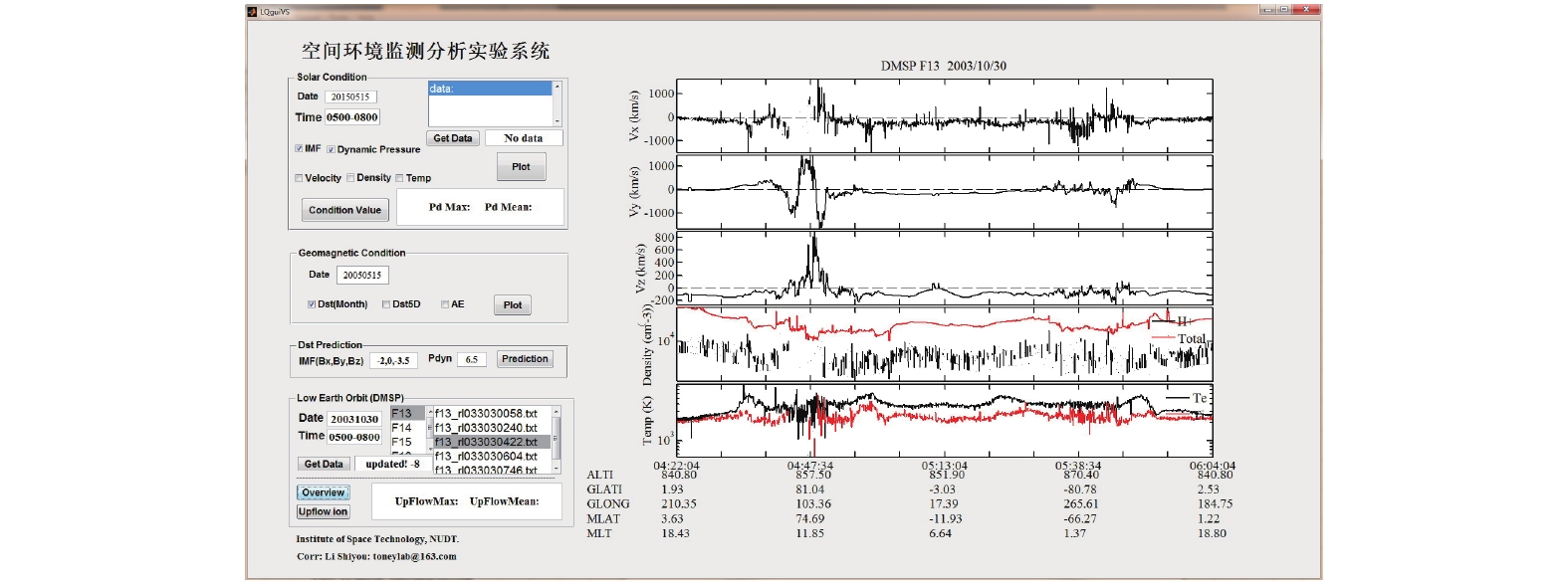The height and width of the screenshot is (584, 1568).
Task: Click the IMF(Bx,By,Bz) input field
Action: click(393, 360)
